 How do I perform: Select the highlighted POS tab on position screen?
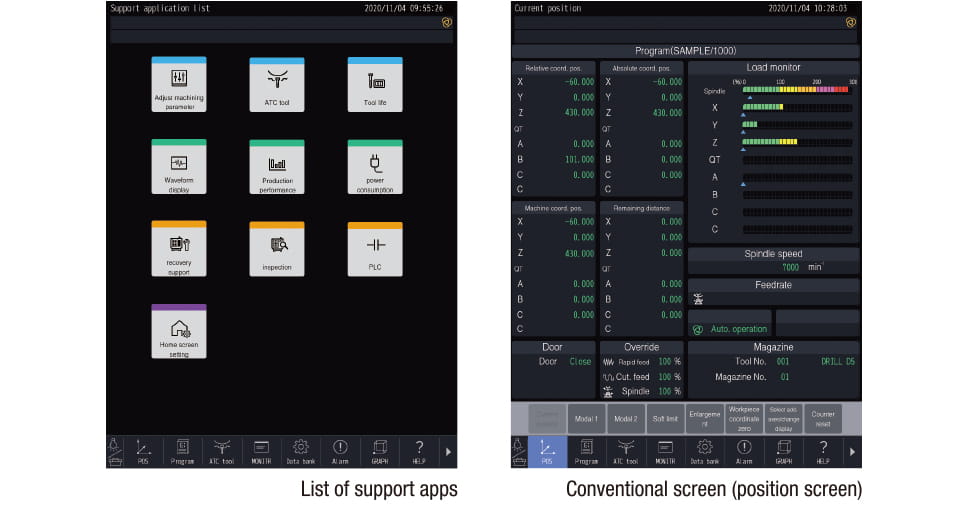tap(547, 452)
